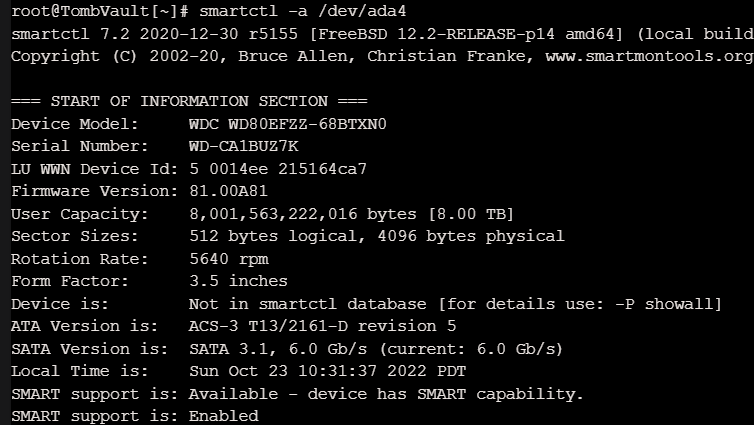Click the firmware version 81.00A81
The width and height of the screenshot is (754, 425).
pyautogui.click(x=228, y=191)
